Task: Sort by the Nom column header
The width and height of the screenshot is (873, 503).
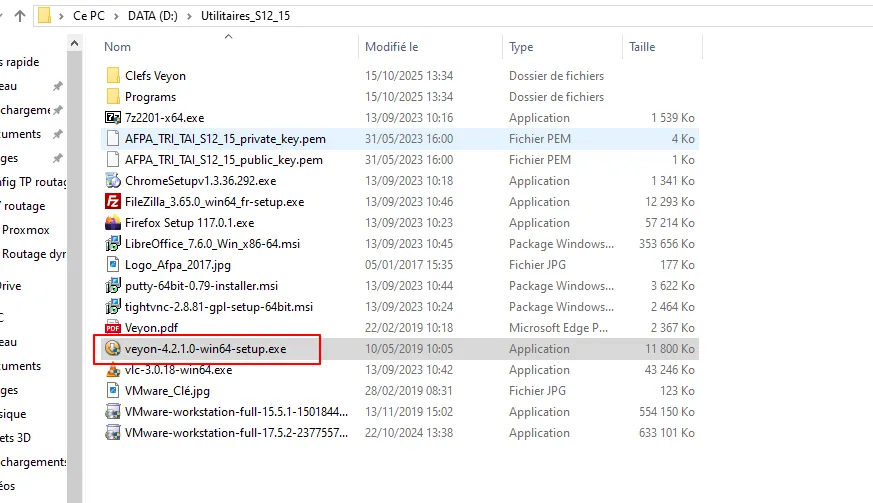Action: click(x=117, y=47)
